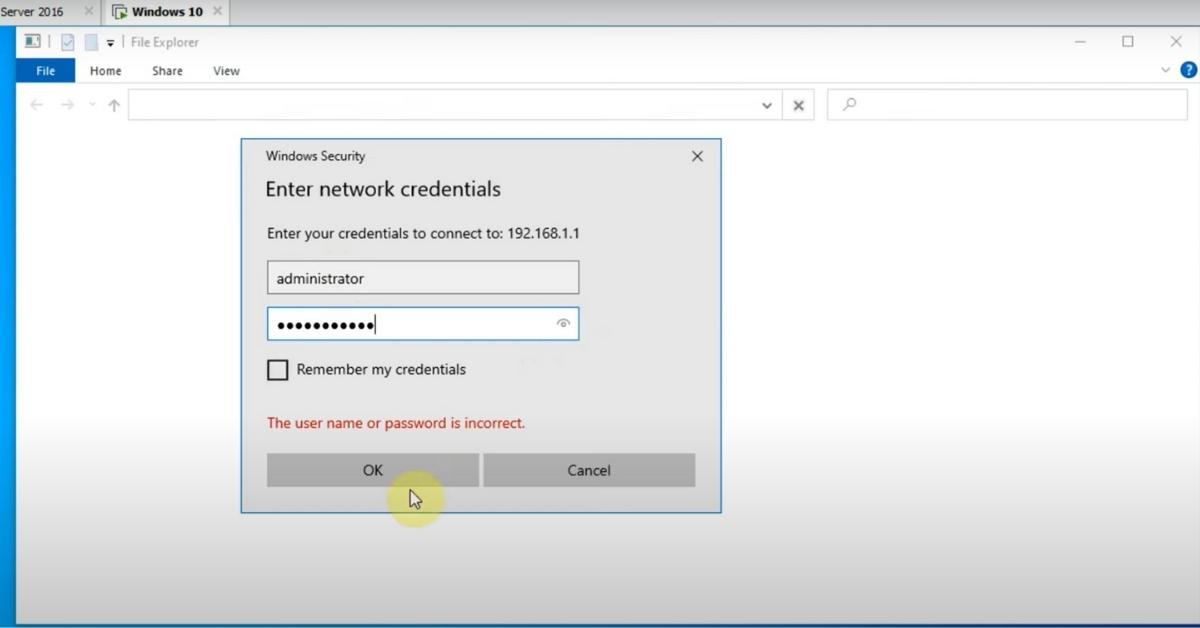Minimize the File Explorer window

(x=1081, y=42)
